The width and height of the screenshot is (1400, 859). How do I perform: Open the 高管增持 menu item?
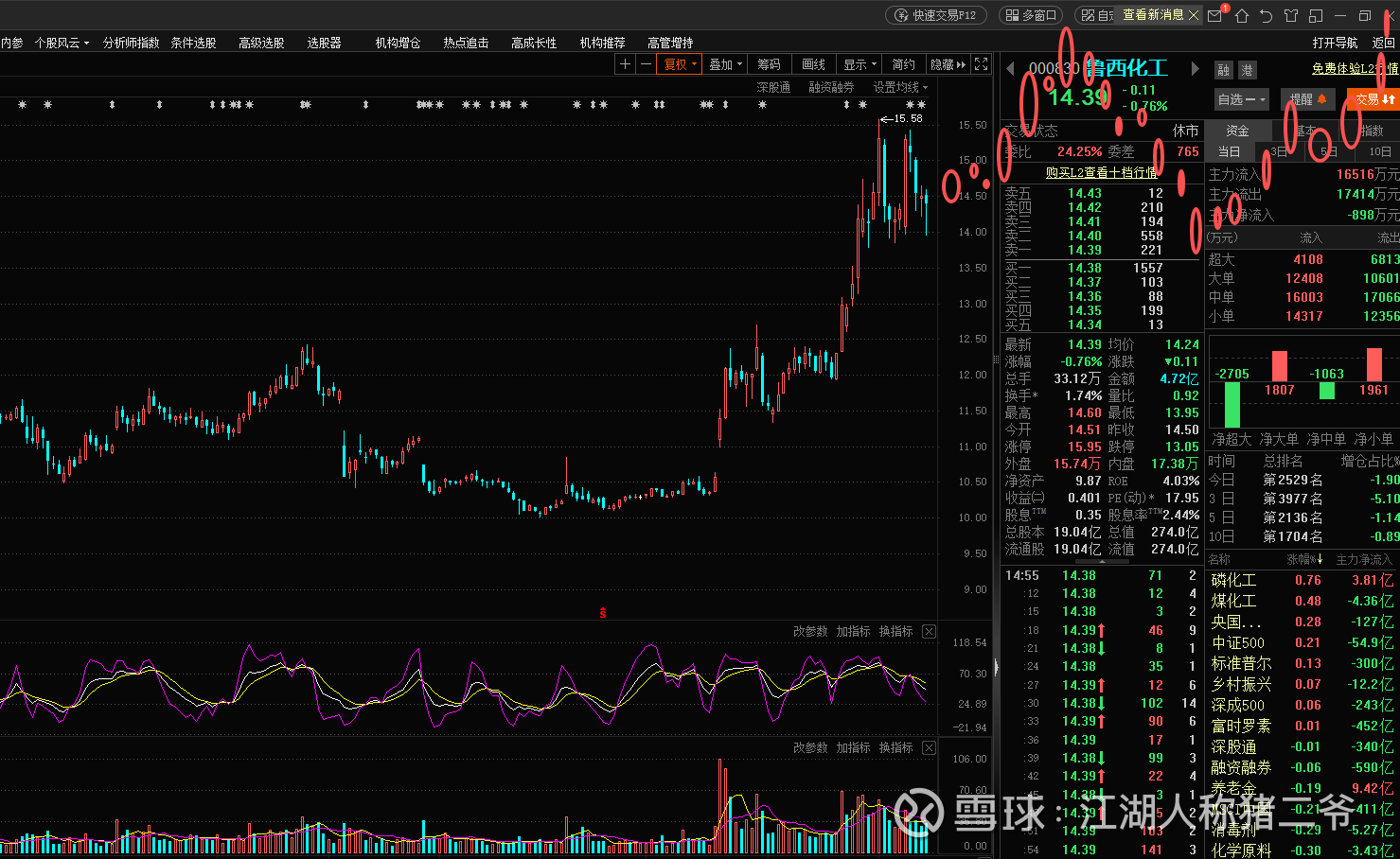tap(670, 43)
